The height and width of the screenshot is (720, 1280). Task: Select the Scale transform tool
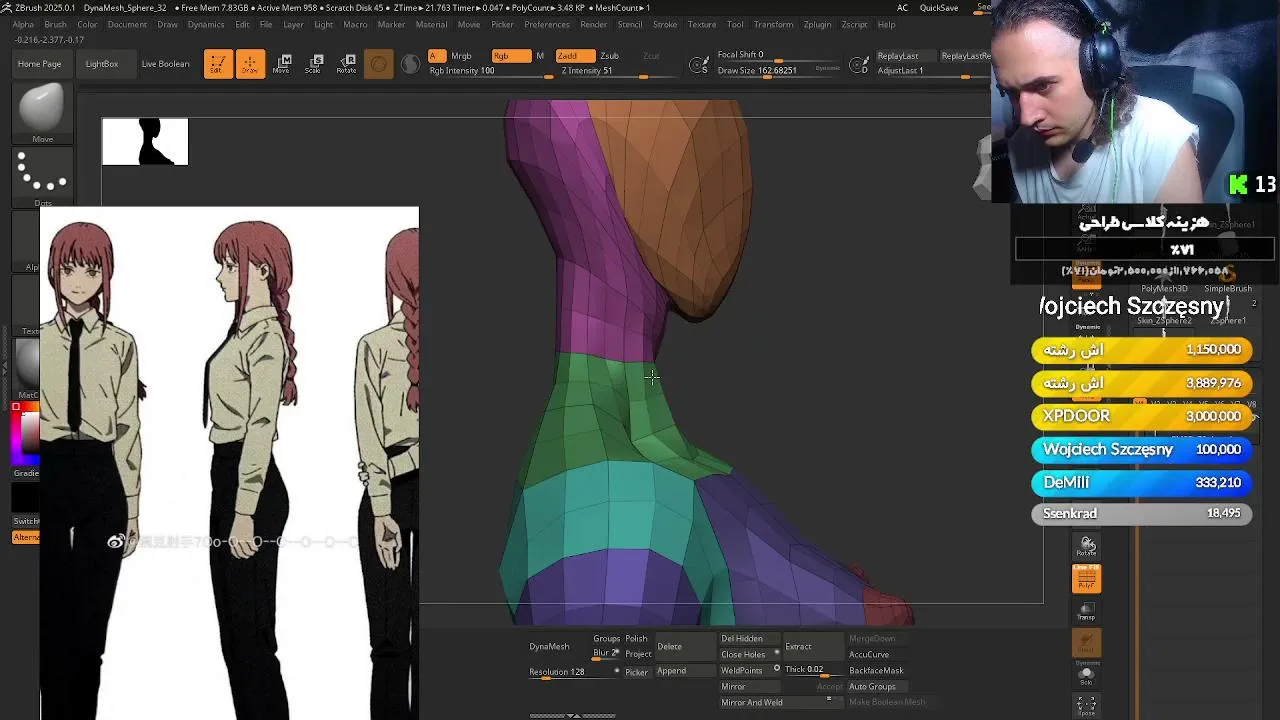click(x=313, y=64)
